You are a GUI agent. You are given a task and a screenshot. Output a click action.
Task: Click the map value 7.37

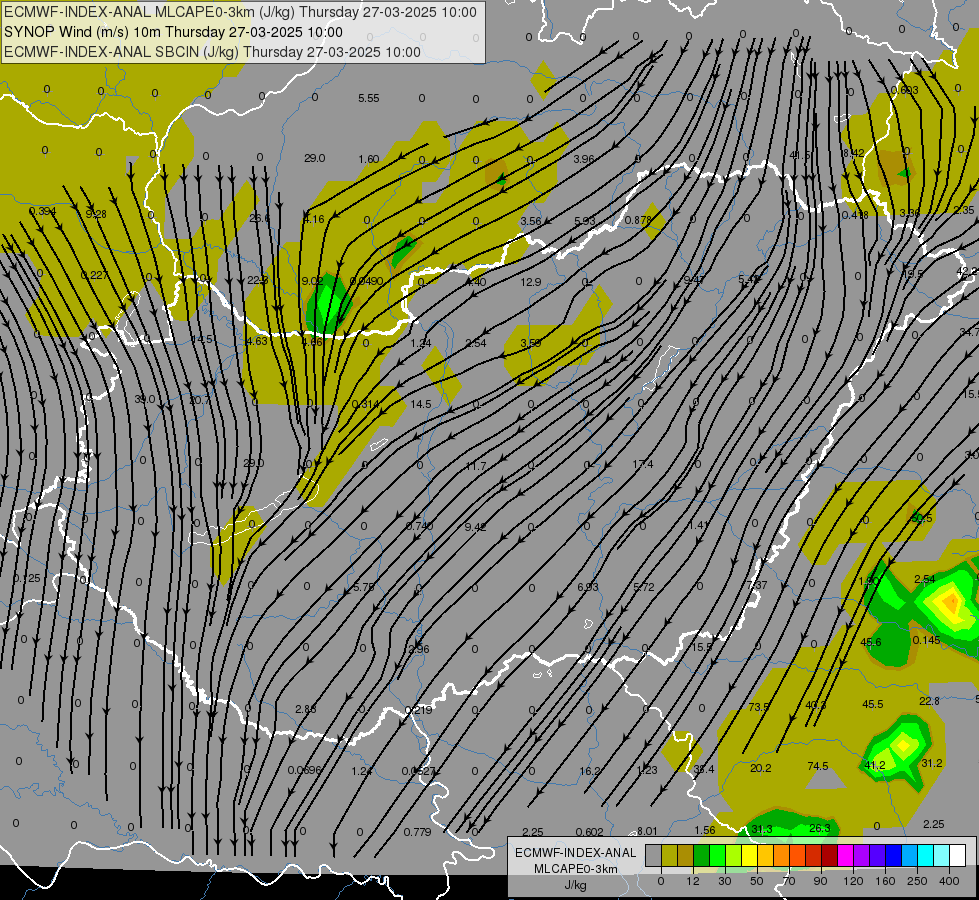tap(757, 585)
